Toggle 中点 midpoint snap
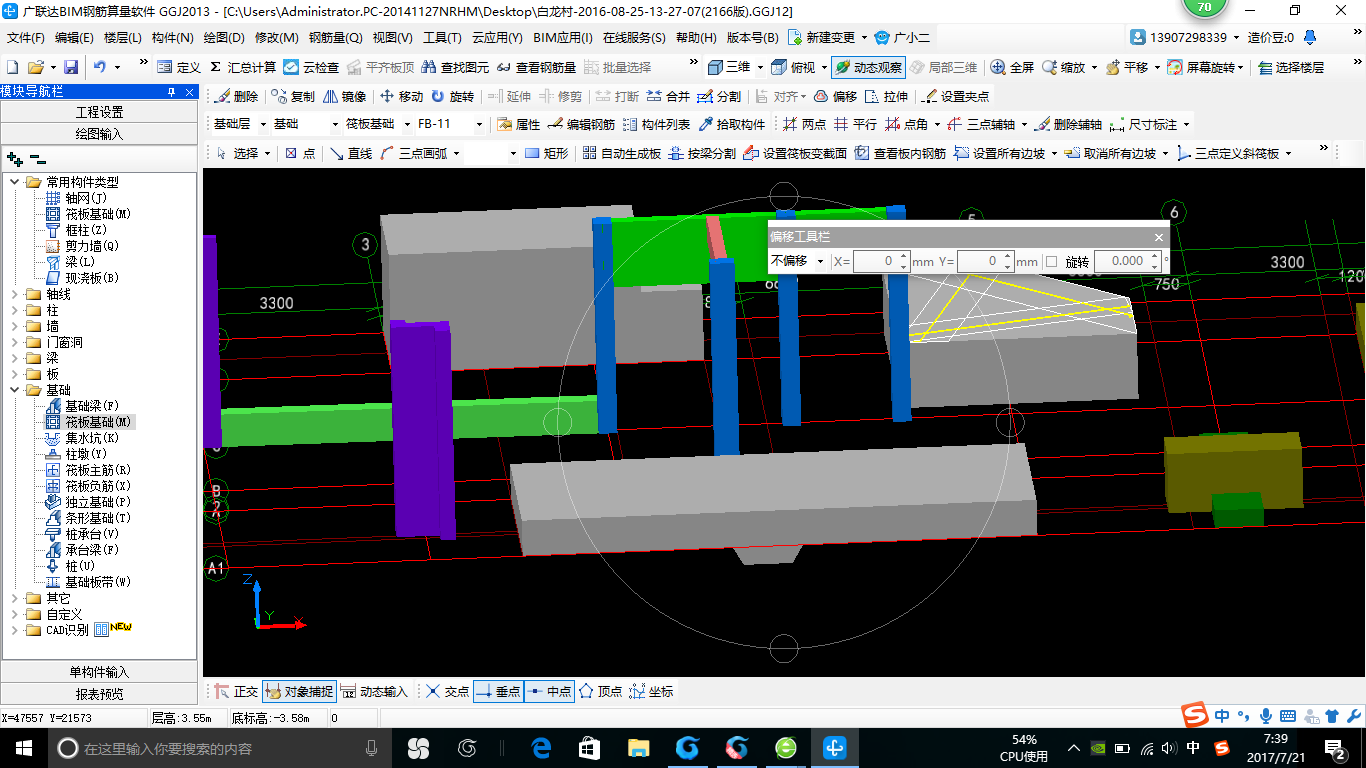 pyautogui.click(x=549, y=691)
